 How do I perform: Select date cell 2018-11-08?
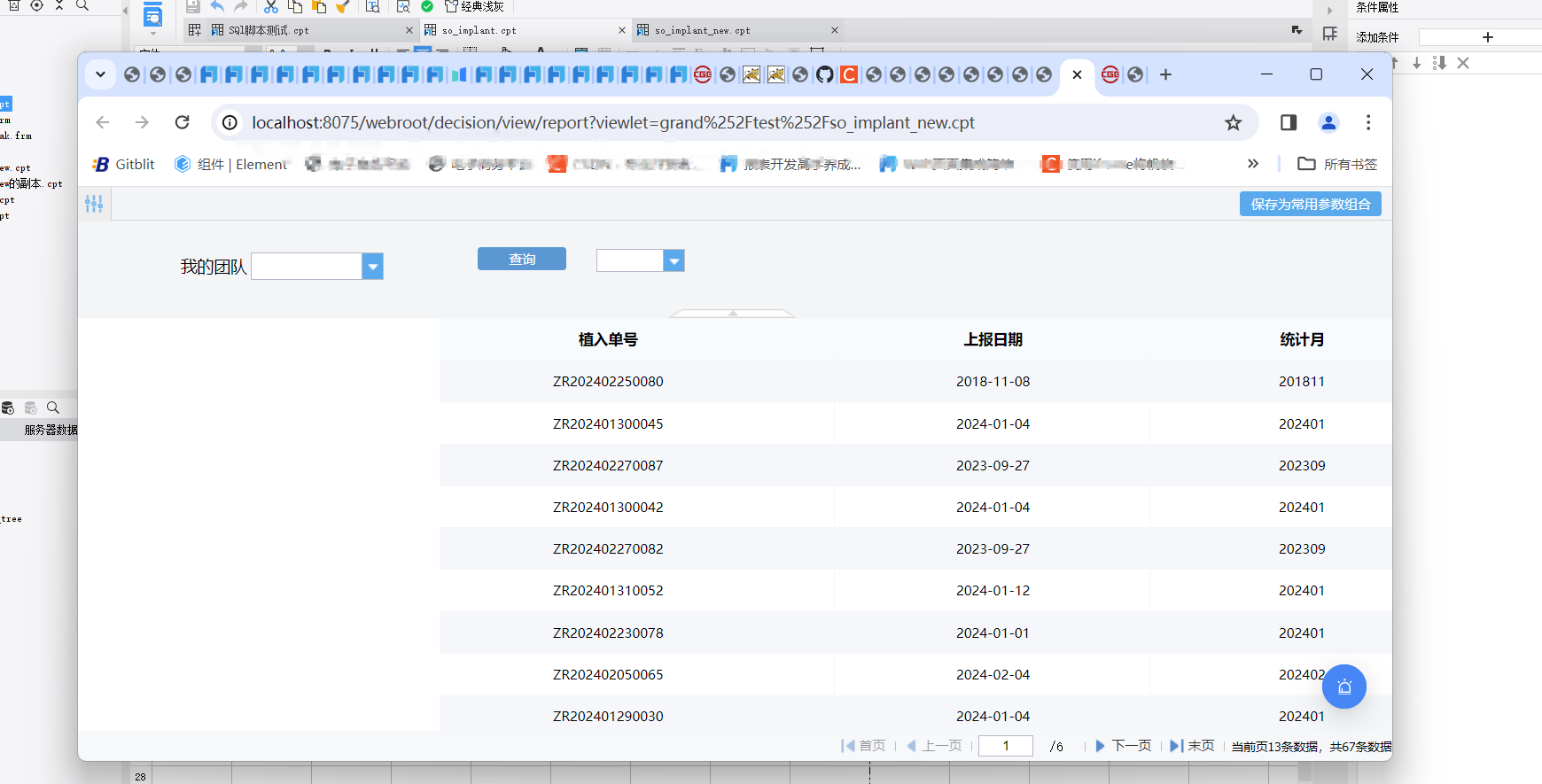993,382
